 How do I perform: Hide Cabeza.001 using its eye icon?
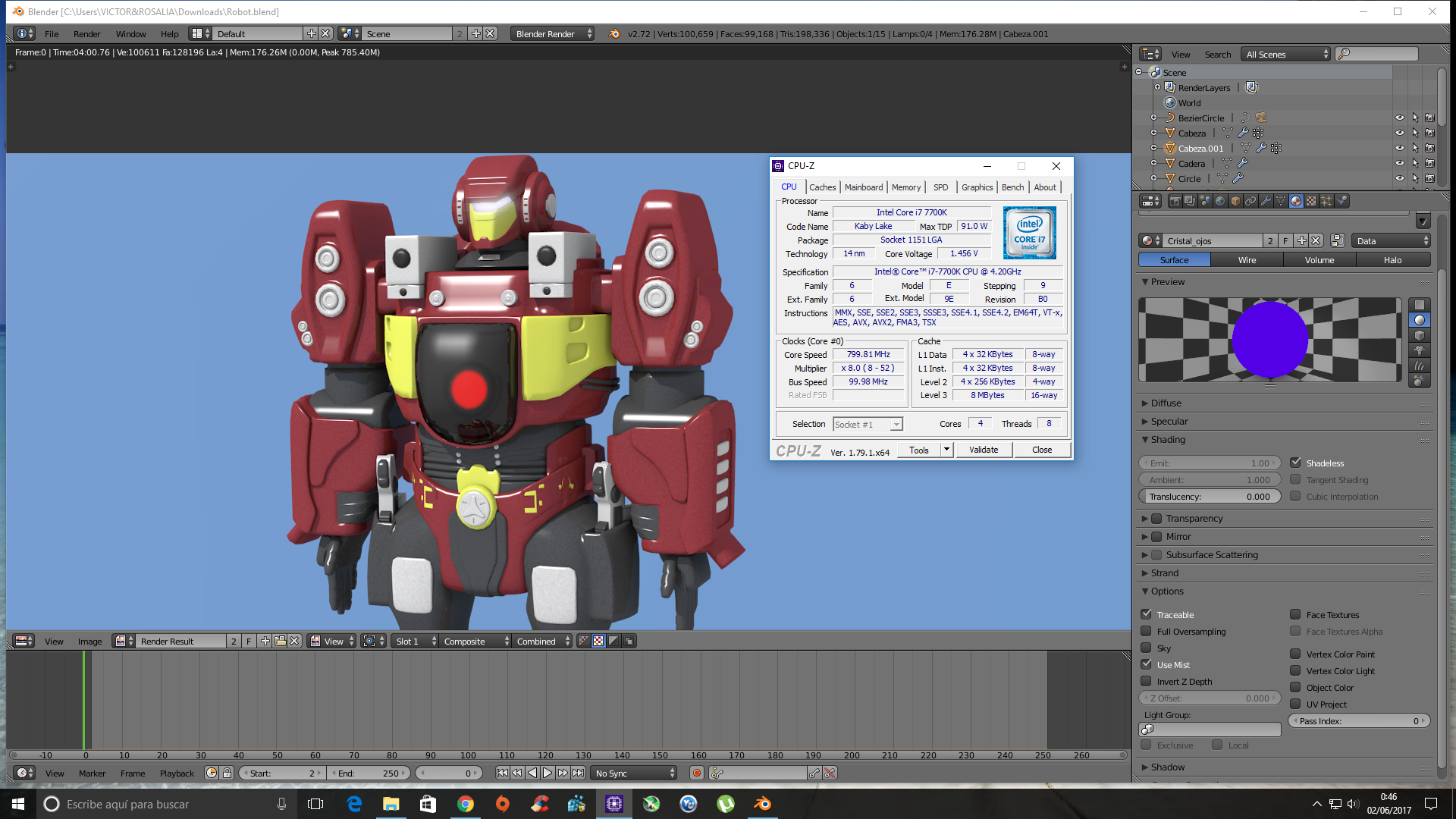point(1400,149)
